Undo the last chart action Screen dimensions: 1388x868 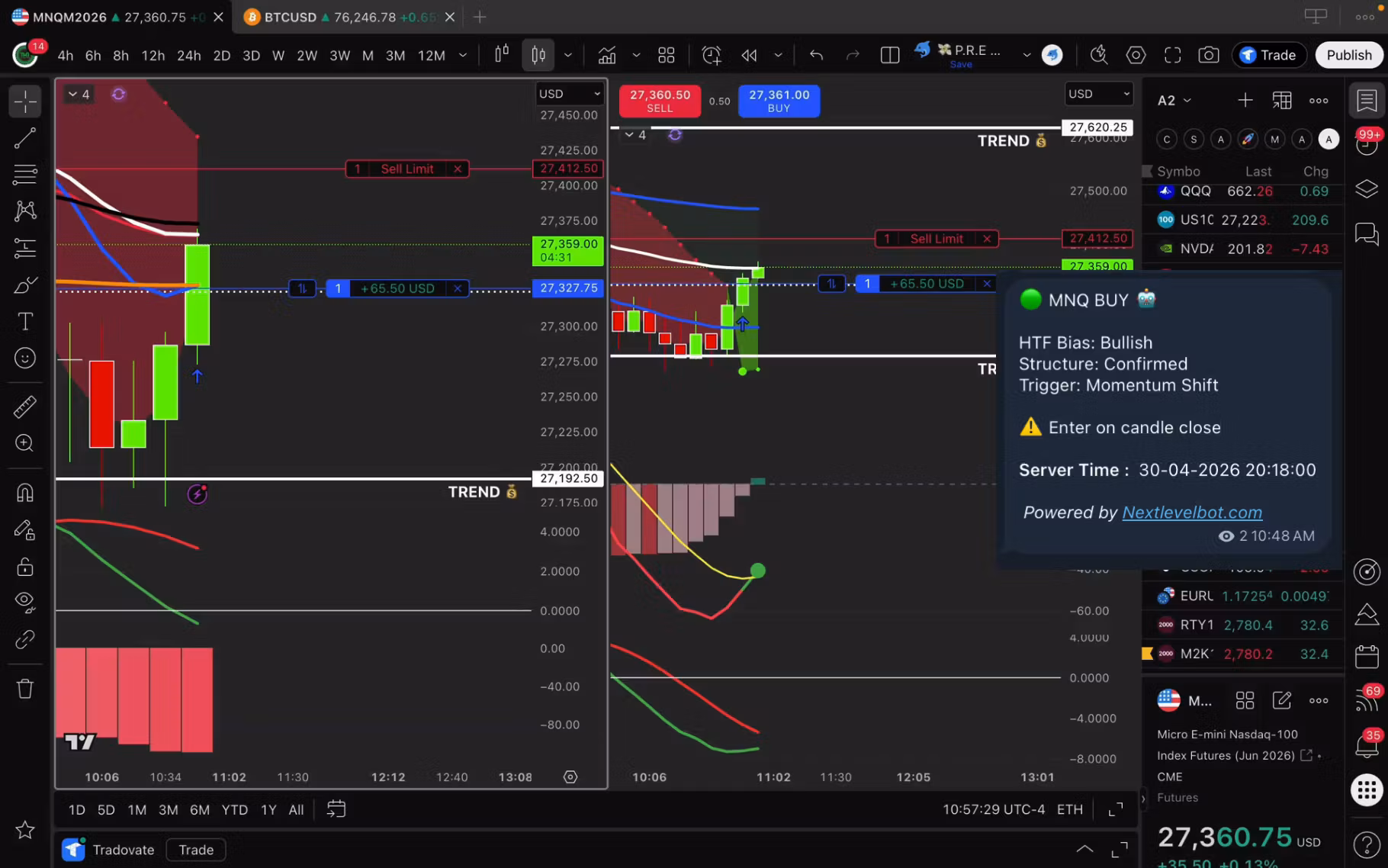coord(817,55)
